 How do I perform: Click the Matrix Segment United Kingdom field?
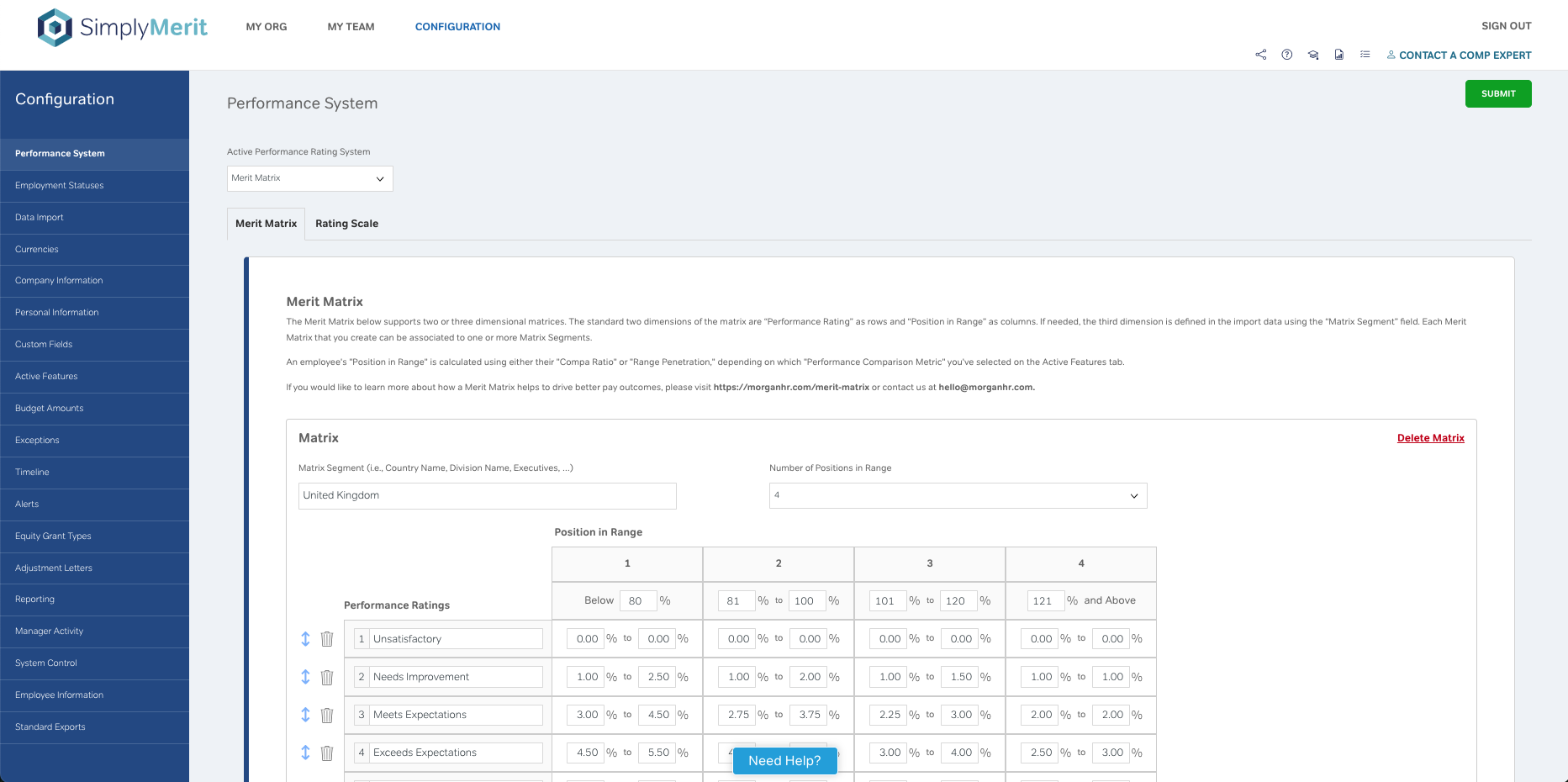point(488,495)
